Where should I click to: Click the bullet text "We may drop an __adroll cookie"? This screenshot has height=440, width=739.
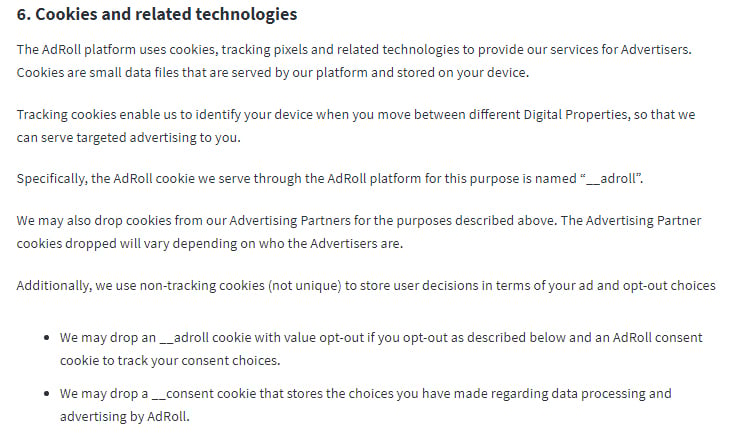pos(381,349)
